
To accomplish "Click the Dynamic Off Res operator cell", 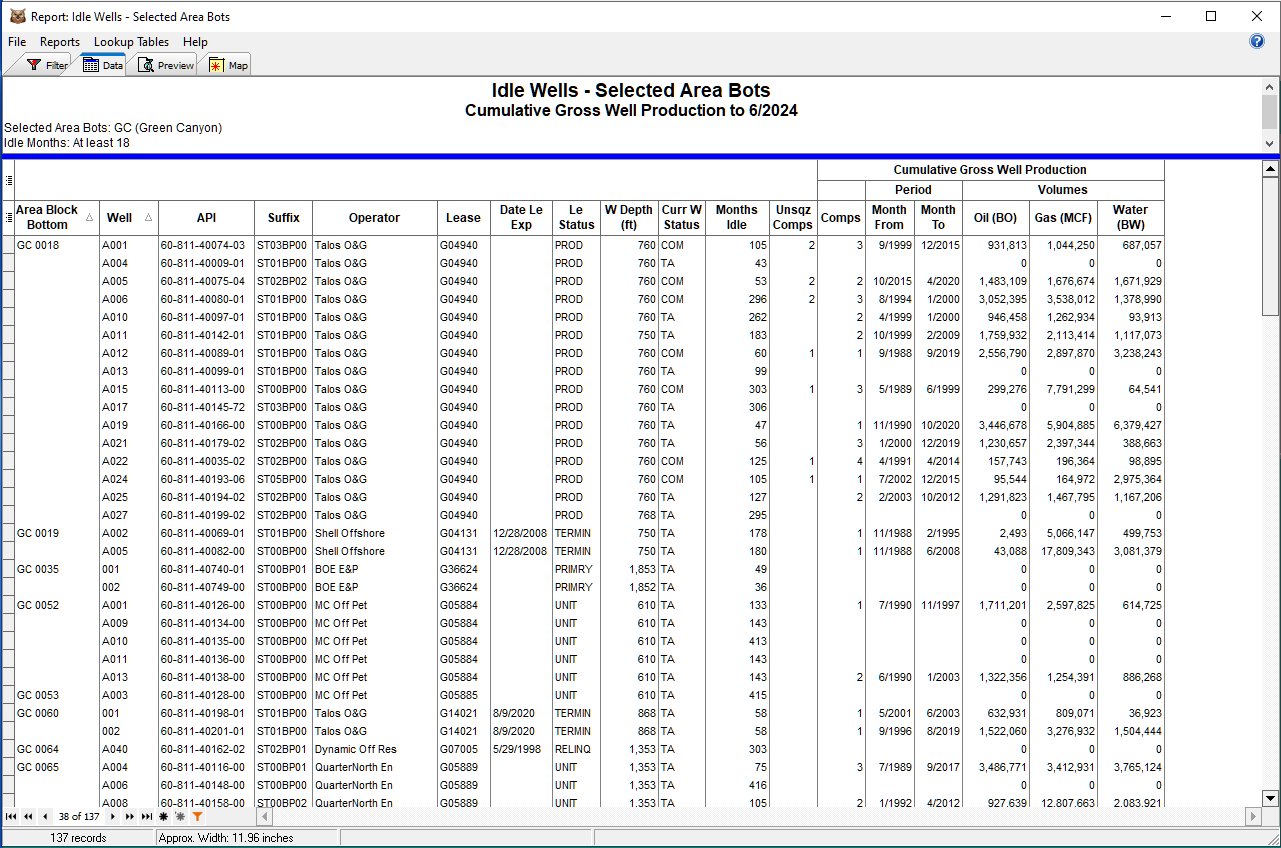I will 374,749.
